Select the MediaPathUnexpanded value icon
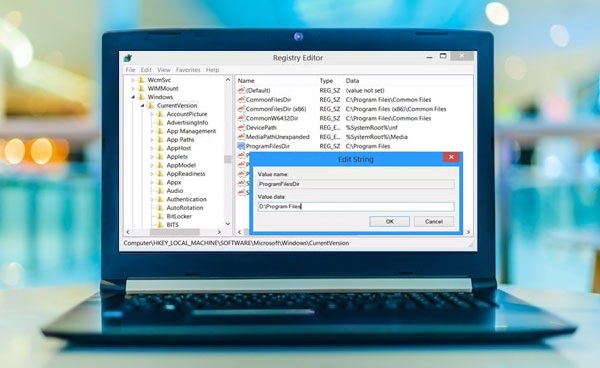 [x=241, y=137]
